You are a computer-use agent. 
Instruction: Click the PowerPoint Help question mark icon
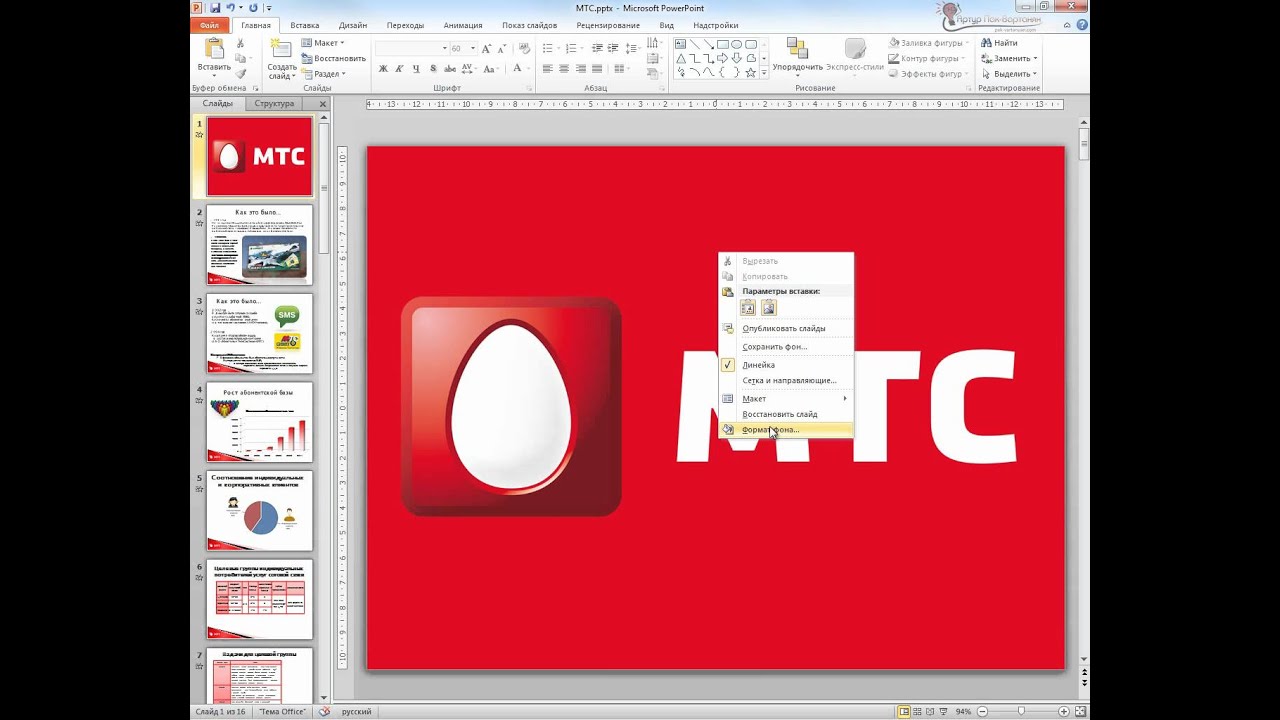[x=1082, y=25]
